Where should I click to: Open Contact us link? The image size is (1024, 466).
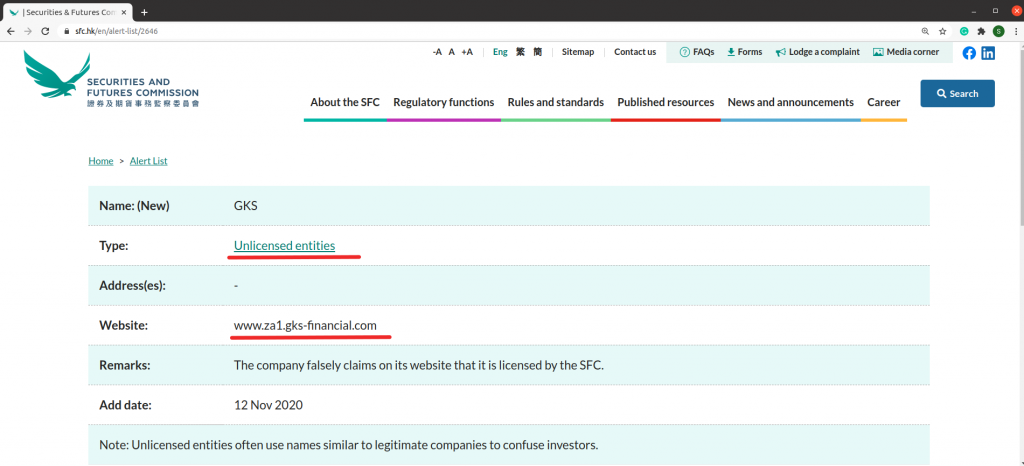(635, 52)
